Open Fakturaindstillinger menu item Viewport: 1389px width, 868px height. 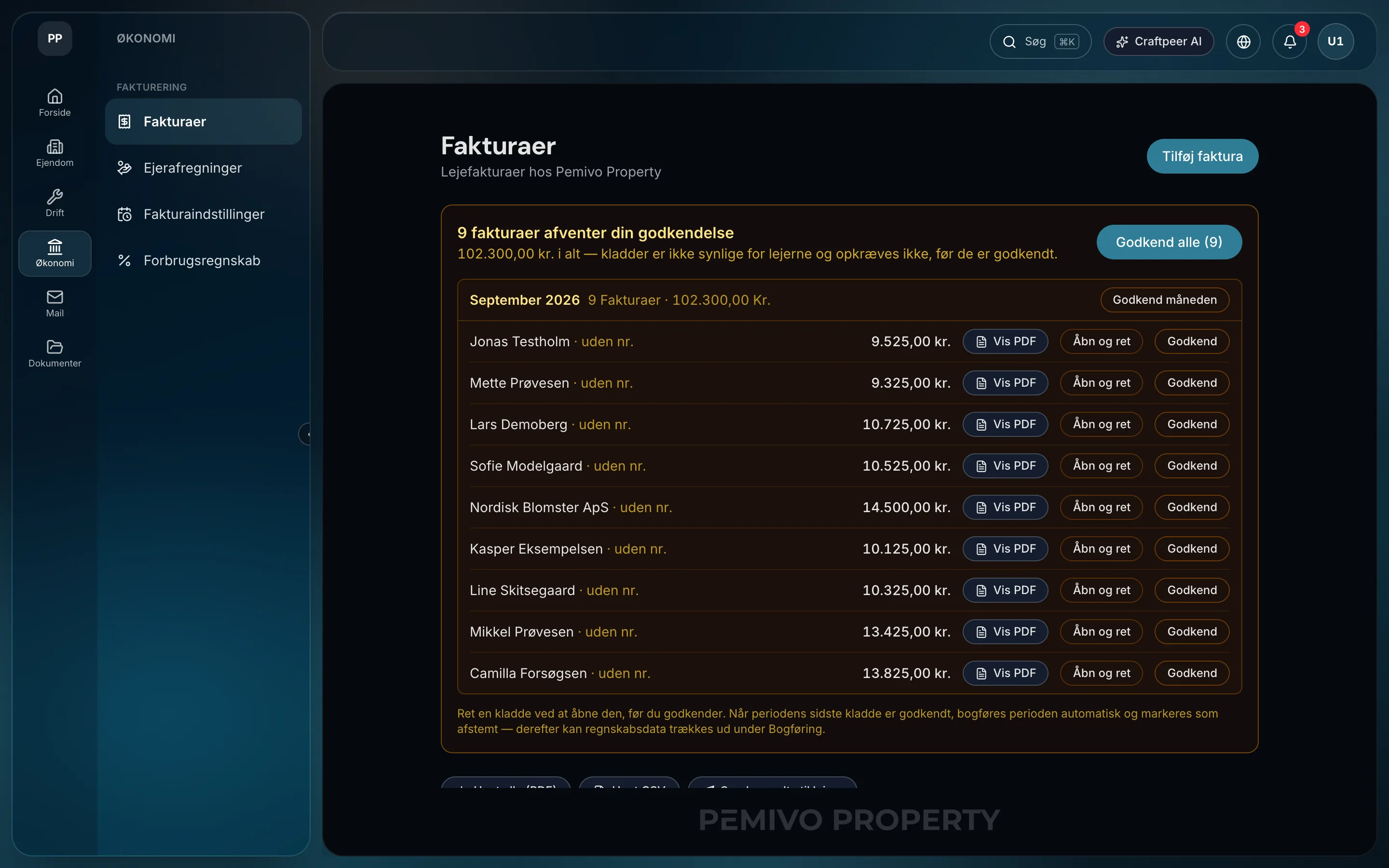point(203,214)
